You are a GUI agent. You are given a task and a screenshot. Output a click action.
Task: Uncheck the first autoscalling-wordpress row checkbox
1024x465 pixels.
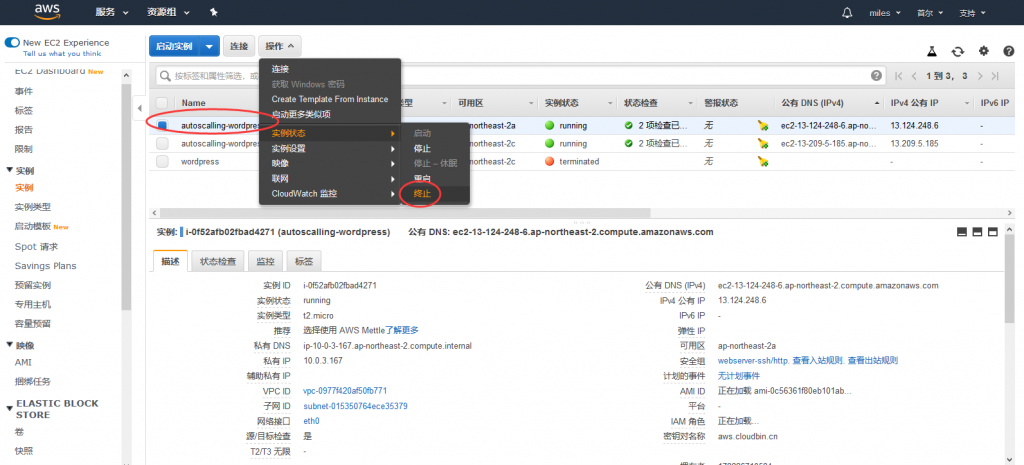point(162,125)
